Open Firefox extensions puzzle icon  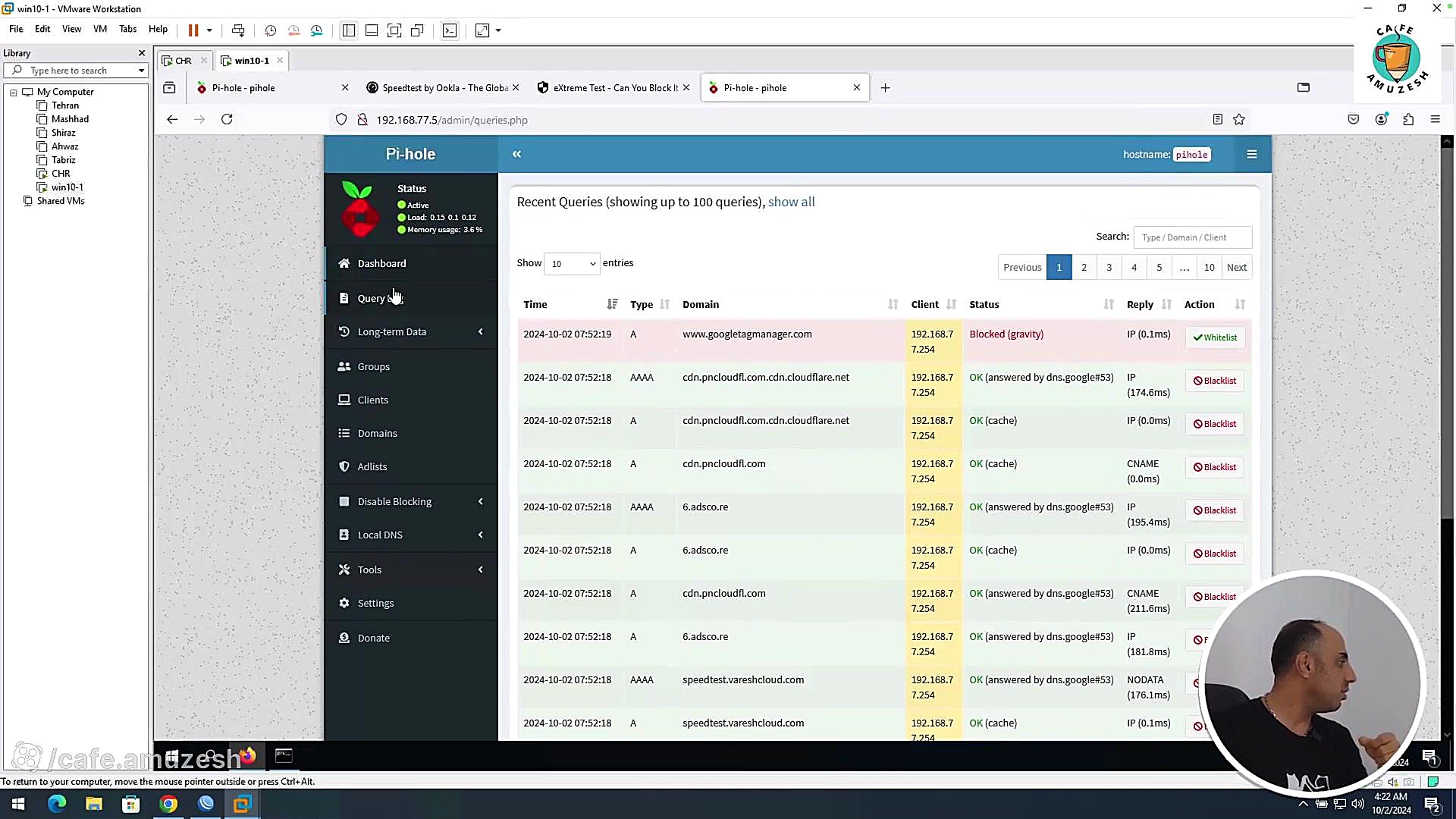pos(1408,119)
